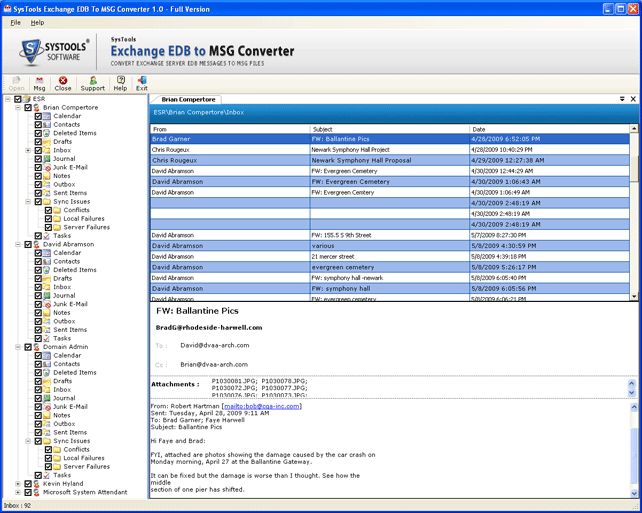
Task: Expand Brian Compertore's Inbox node
Action: (28, 150)
